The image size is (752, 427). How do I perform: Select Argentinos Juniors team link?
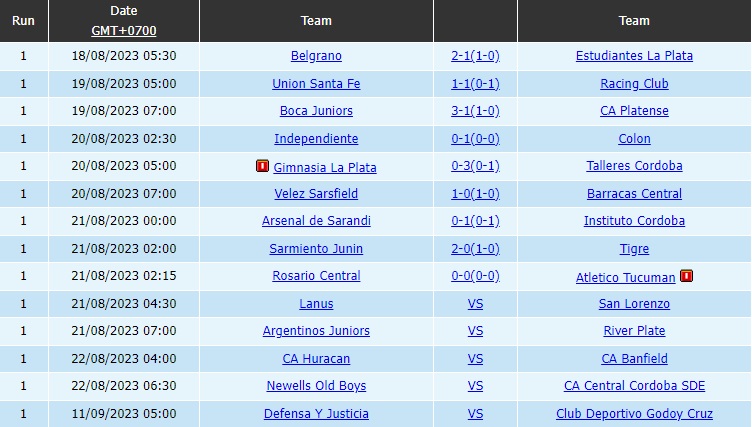pyautogui.click(x=316, y=331)
